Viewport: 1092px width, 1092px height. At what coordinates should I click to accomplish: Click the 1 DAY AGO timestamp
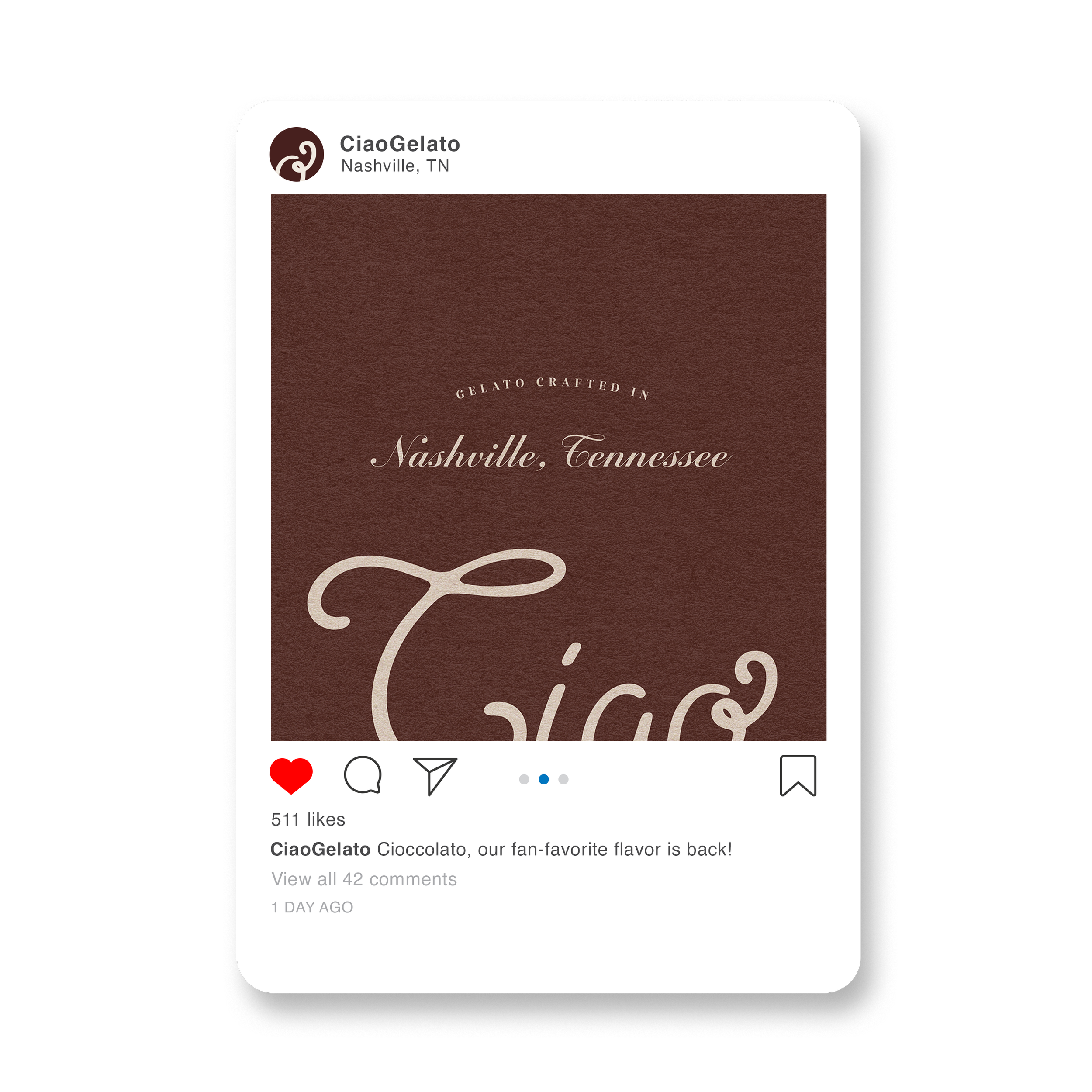coord(312,907)
